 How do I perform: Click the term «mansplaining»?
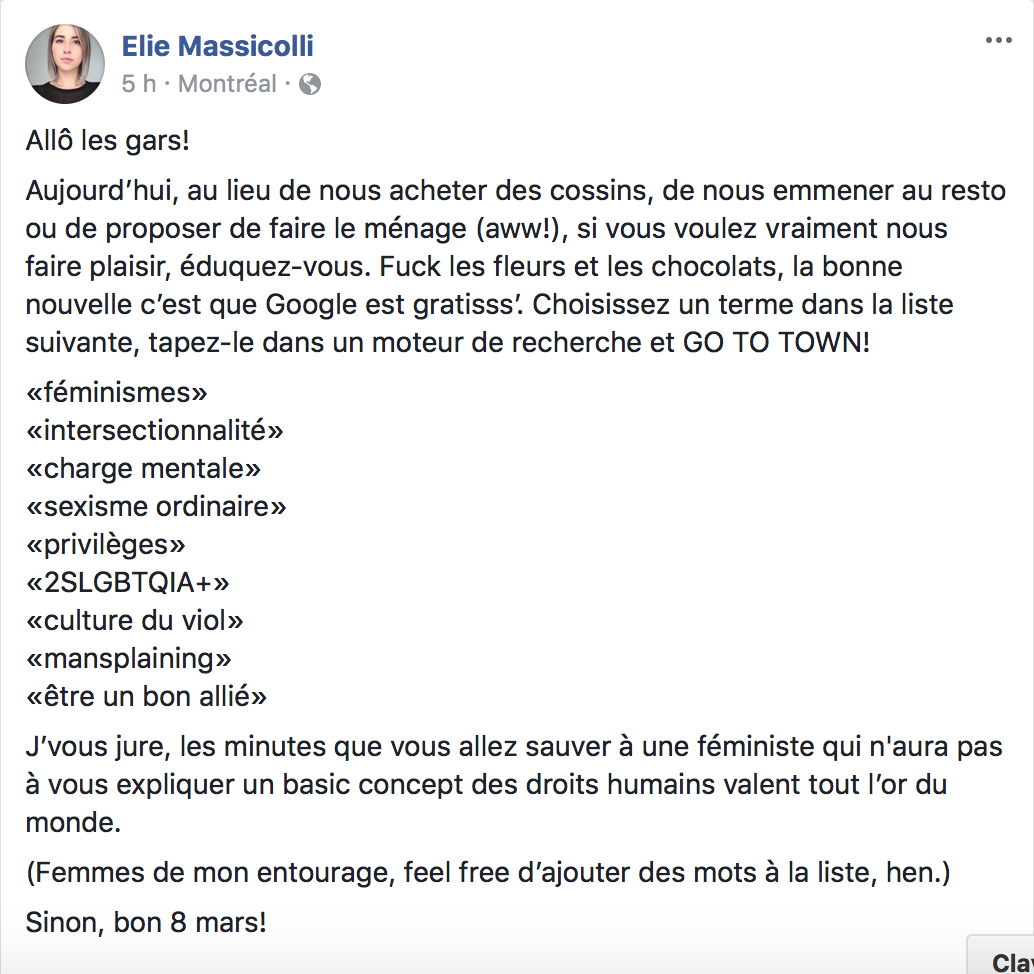[129, 659]
